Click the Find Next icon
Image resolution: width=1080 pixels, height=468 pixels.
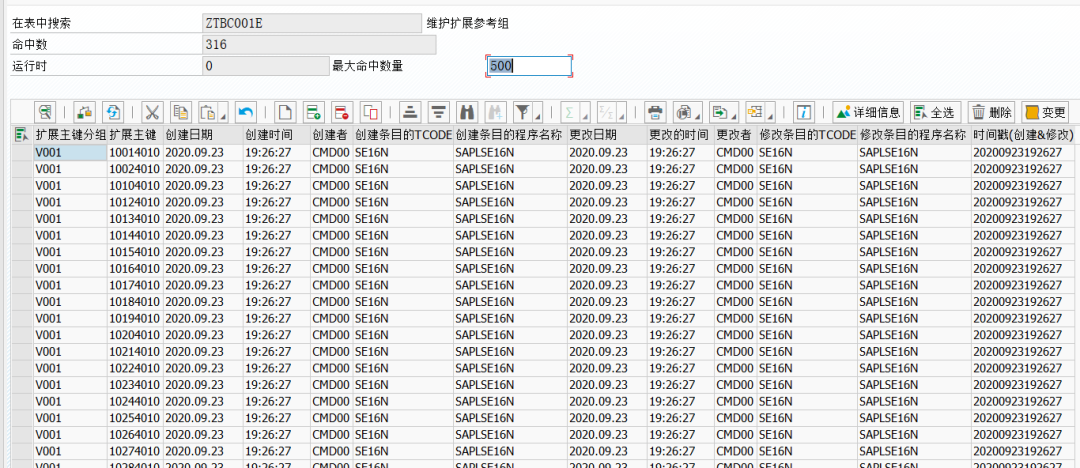point(497,112)
